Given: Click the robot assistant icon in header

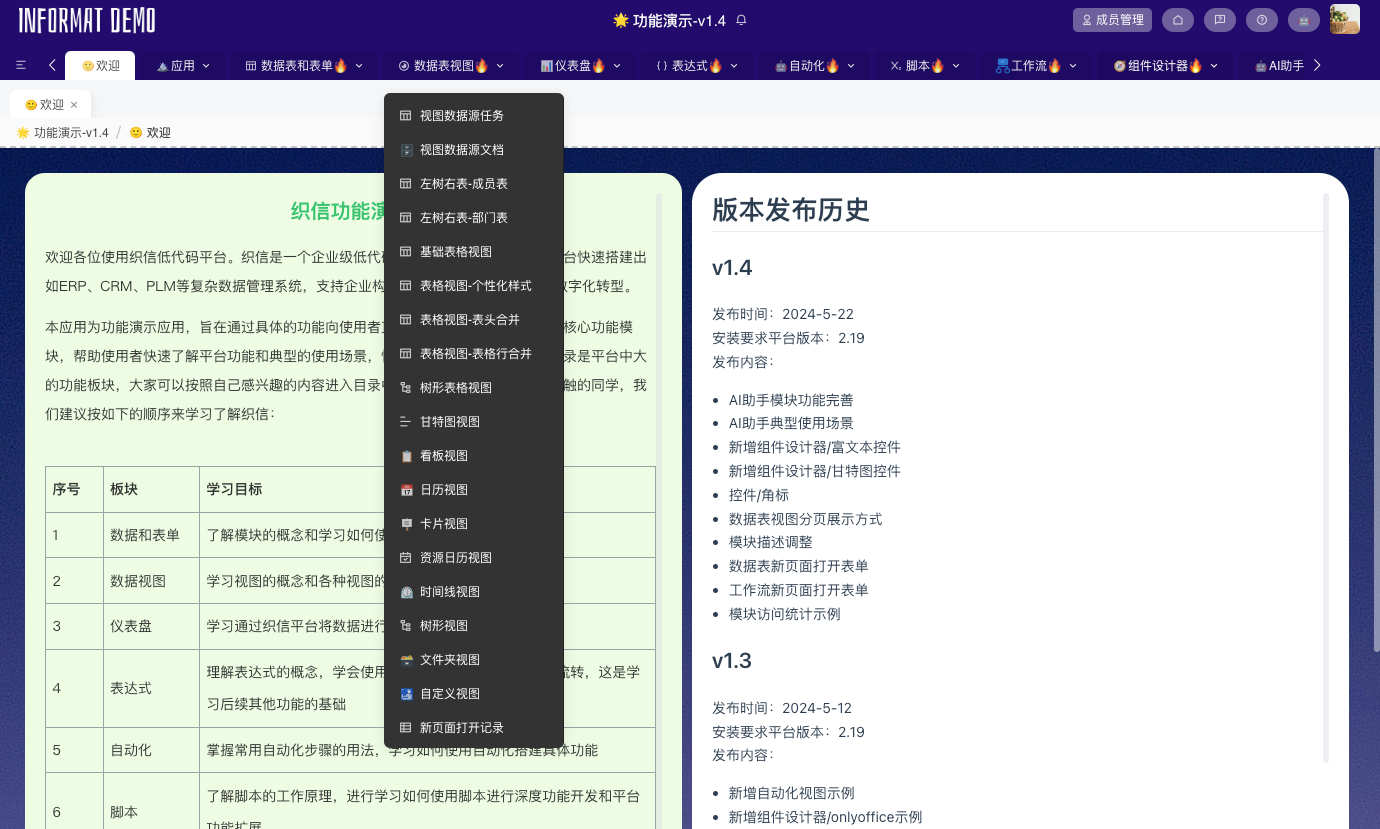Looking at the screenshot, I should 1303,20.
